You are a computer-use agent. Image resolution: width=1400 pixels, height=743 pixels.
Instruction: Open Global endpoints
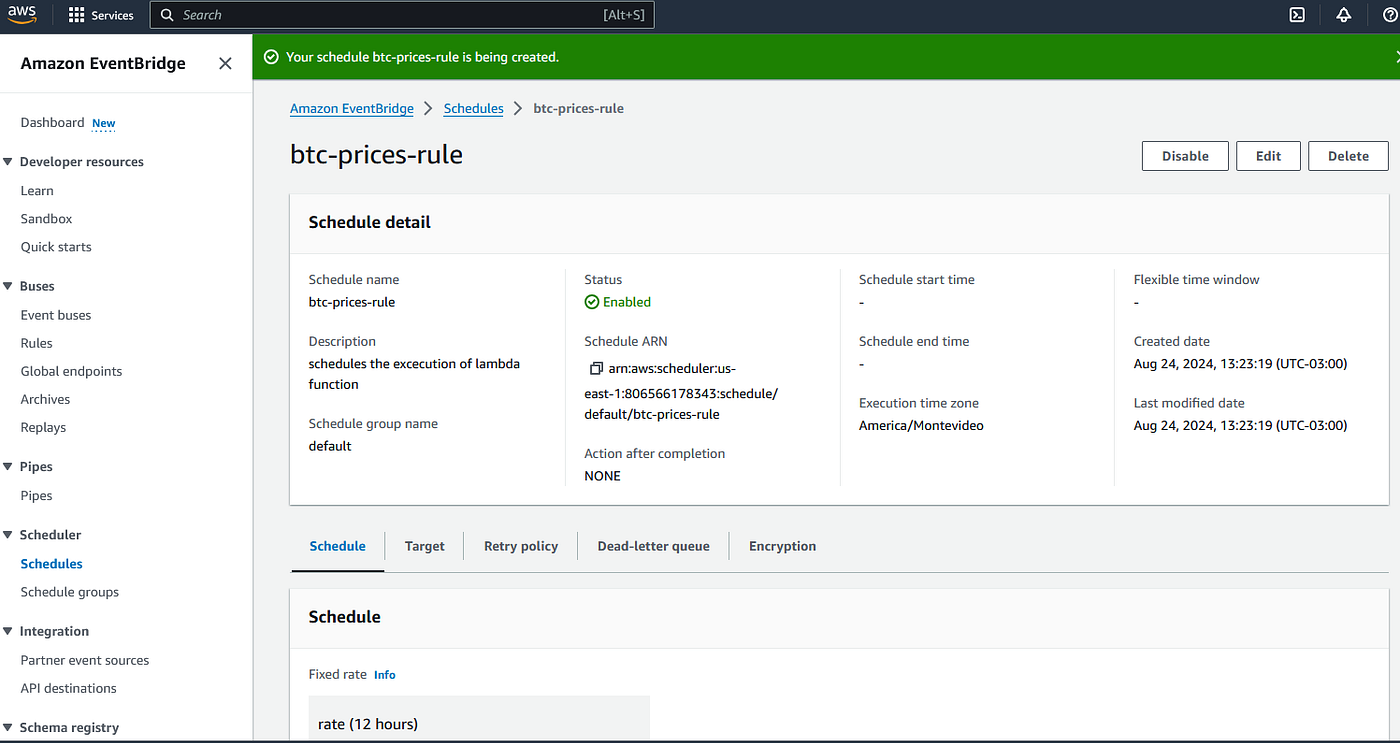[71, 370]
